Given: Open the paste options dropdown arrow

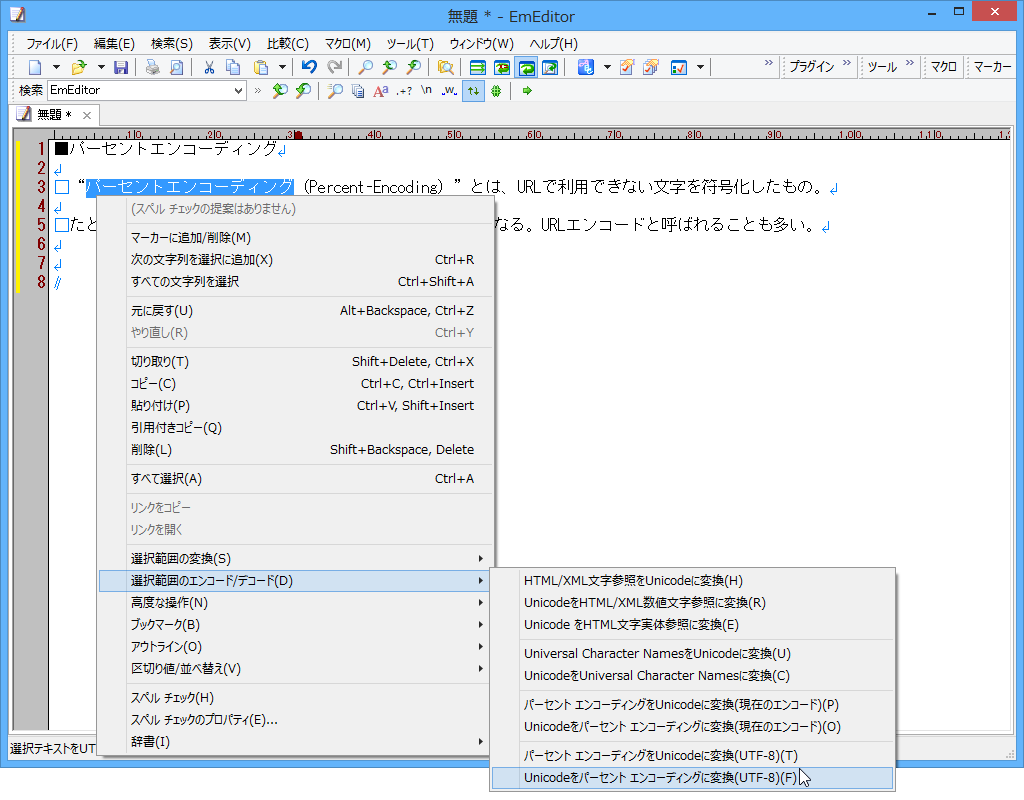Looking at the screenshot, I should click(281, 67).
